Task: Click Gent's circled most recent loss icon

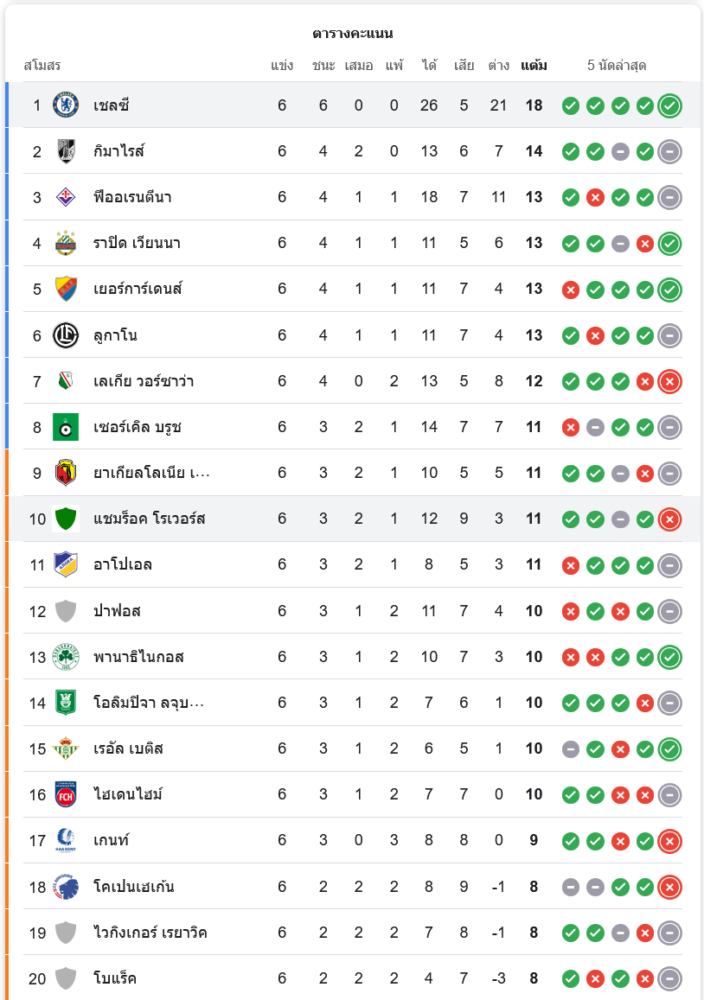Action: coord(670,841)
